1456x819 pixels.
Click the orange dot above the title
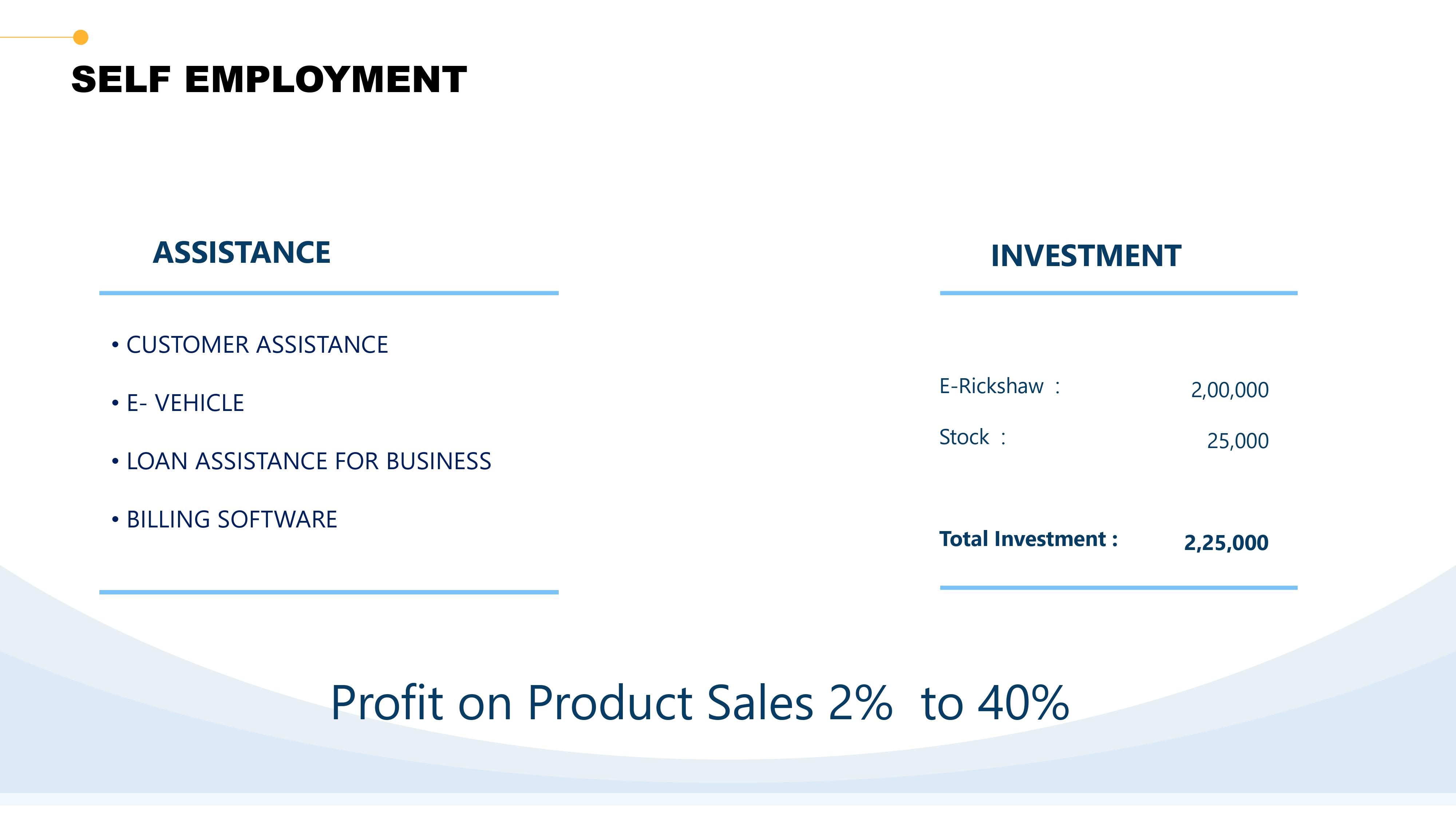(x=81, y=37)
